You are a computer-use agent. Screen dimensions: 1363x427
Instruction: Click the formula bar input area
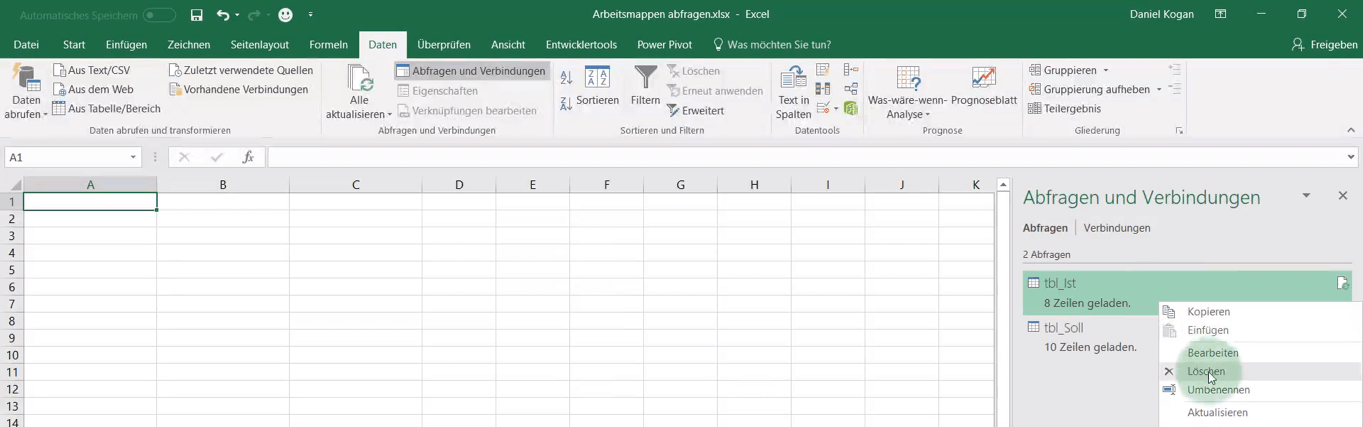point(806,157)
